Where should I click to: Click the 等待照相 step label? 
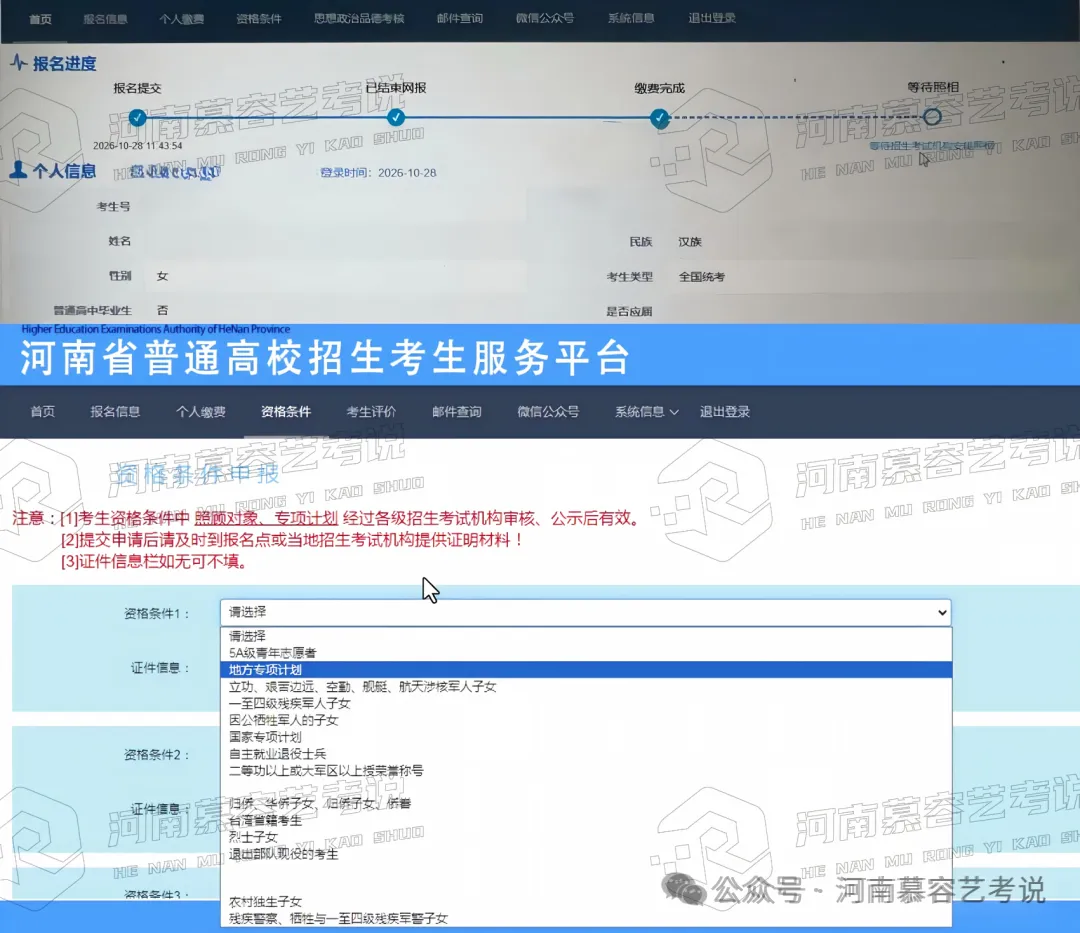[x=933, y=87]
